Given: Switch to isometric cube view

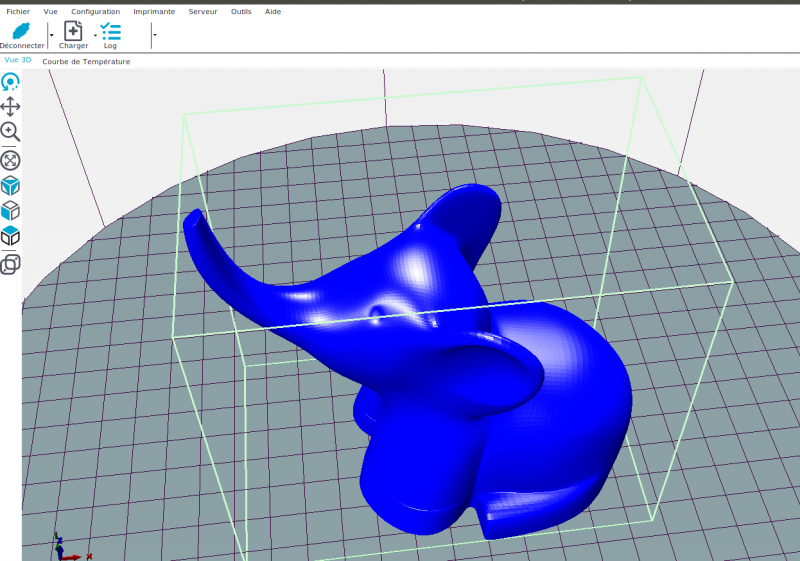Looking at the screenshot, I should [x=10, y=186].
